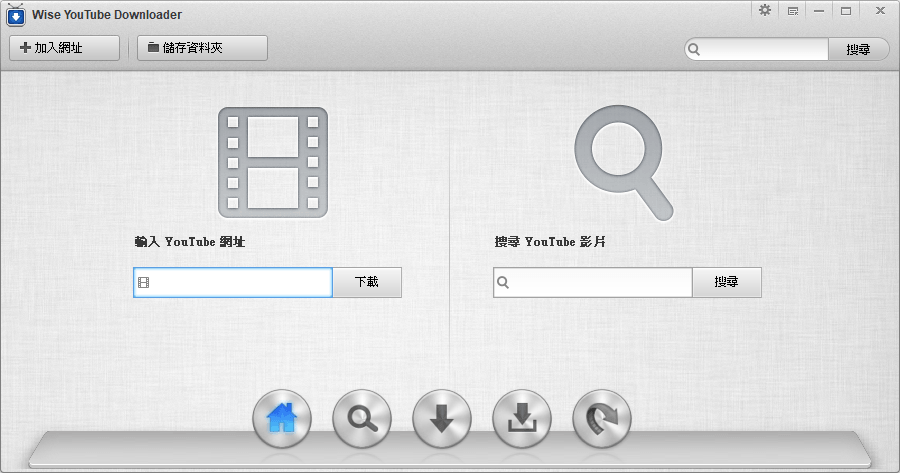This screenshot has height=473, width=900.
Task: Open the Downloading dock icon with down arrow
Action: [442, 418]
